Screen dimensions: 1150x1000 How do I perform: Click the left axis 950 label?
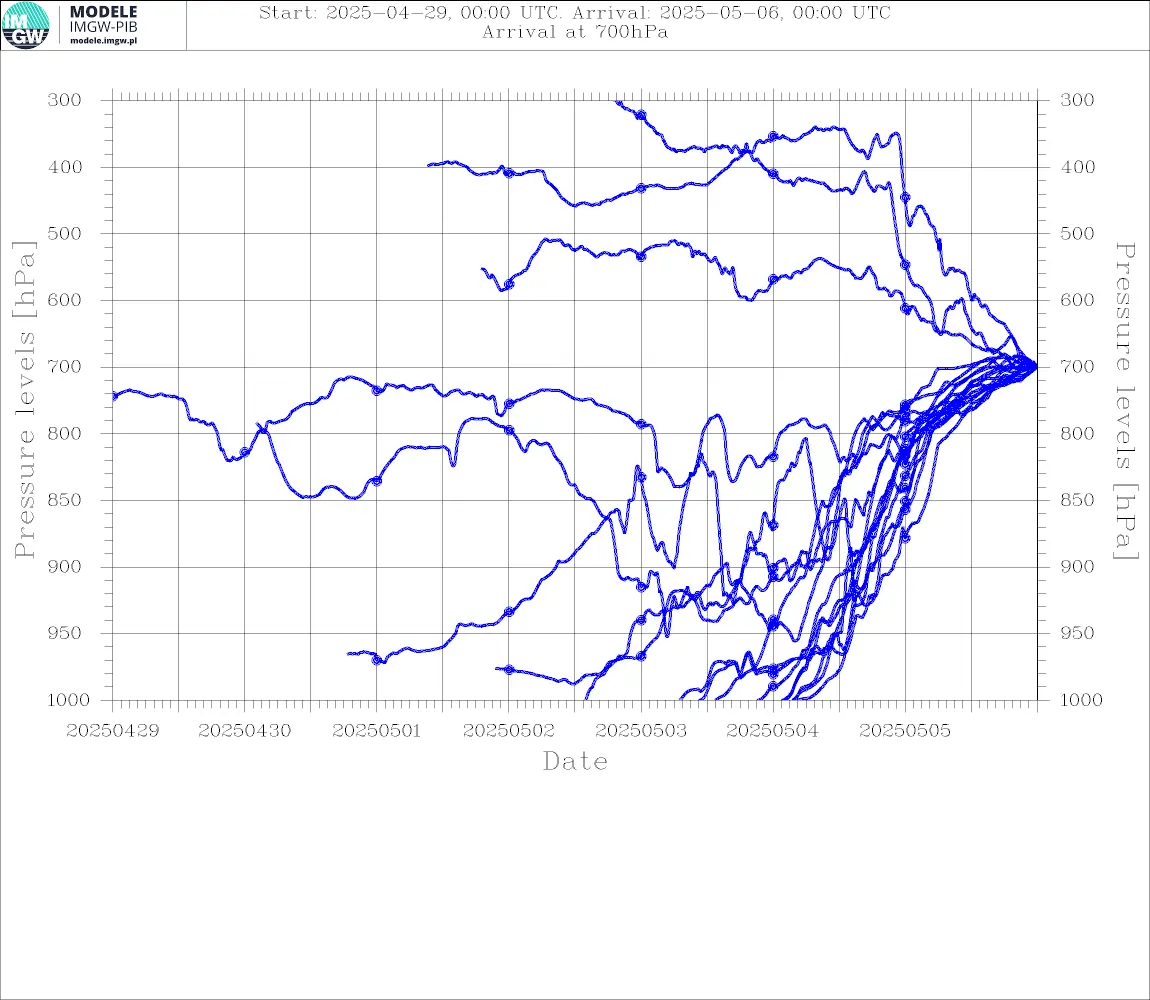click(65, 633)
